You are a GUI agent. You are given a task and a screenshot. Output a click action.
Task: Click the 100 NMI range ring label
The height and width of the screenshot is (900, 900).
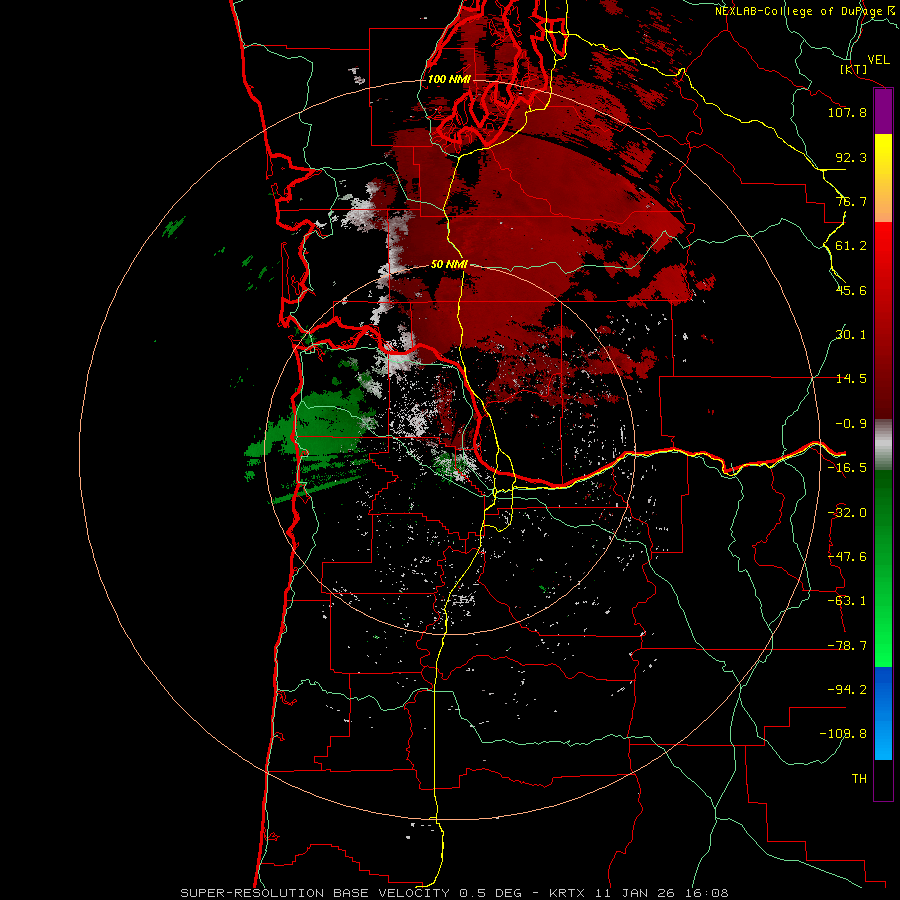[x=449, y=79]
